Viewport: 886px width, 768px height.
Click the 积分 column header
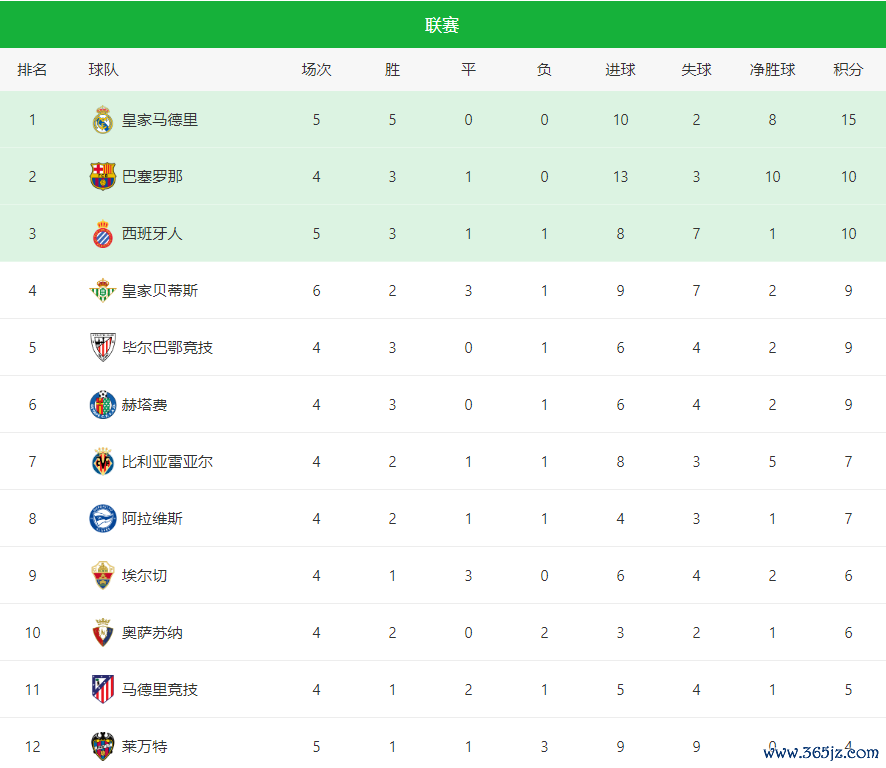[x=848, y=70]
